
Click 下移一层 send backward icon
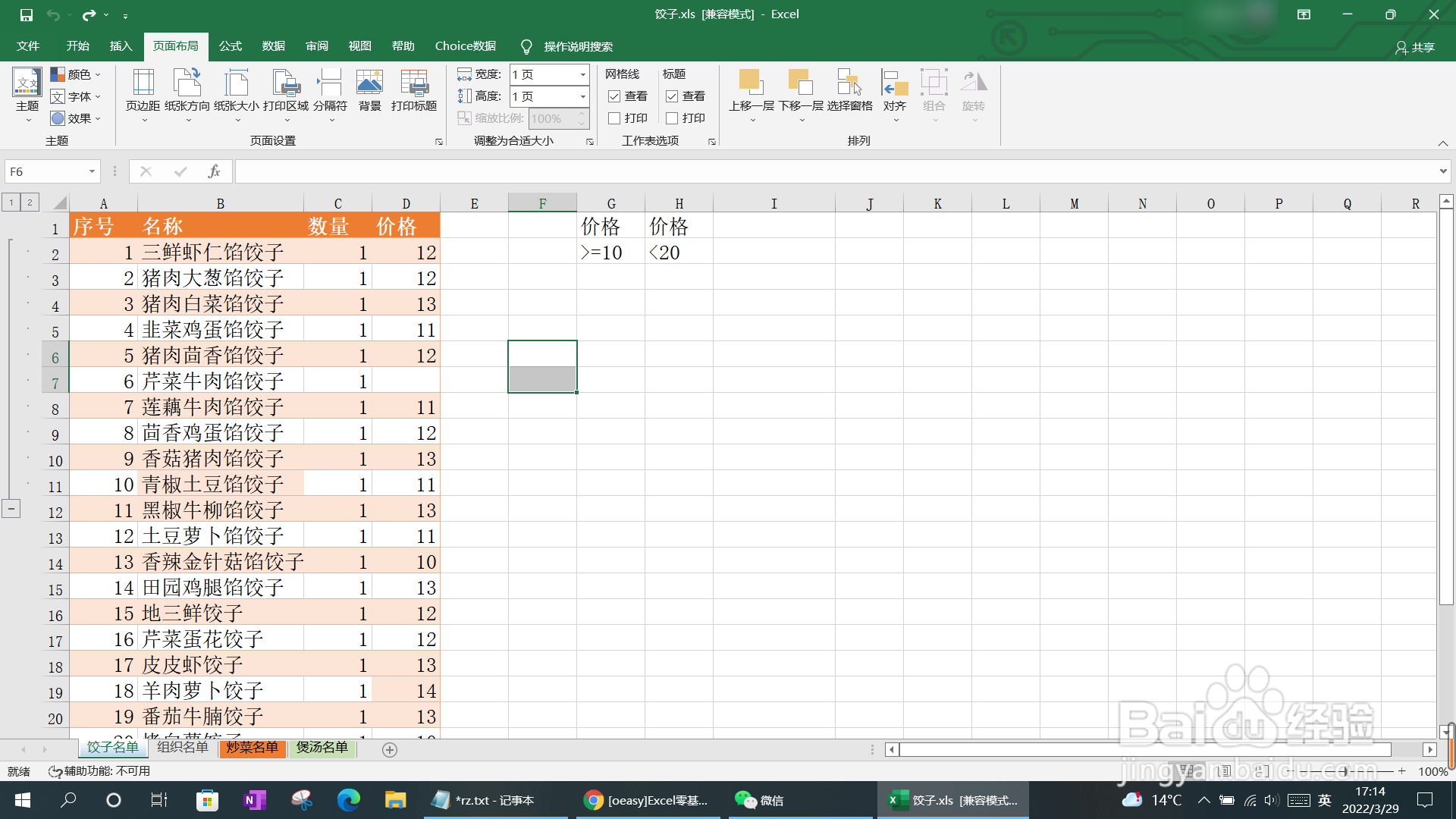pos(800,82)
